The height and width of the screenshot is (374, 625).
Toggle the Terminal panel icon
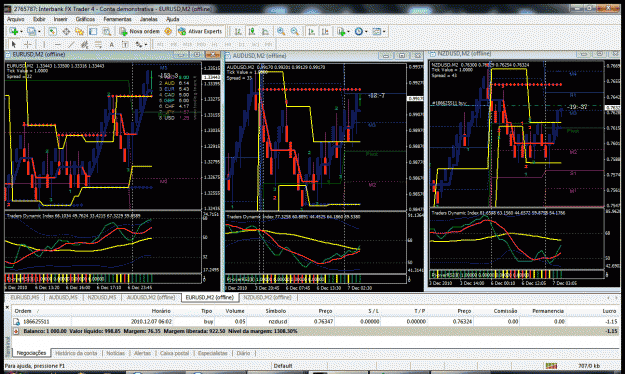coord(93,31)
